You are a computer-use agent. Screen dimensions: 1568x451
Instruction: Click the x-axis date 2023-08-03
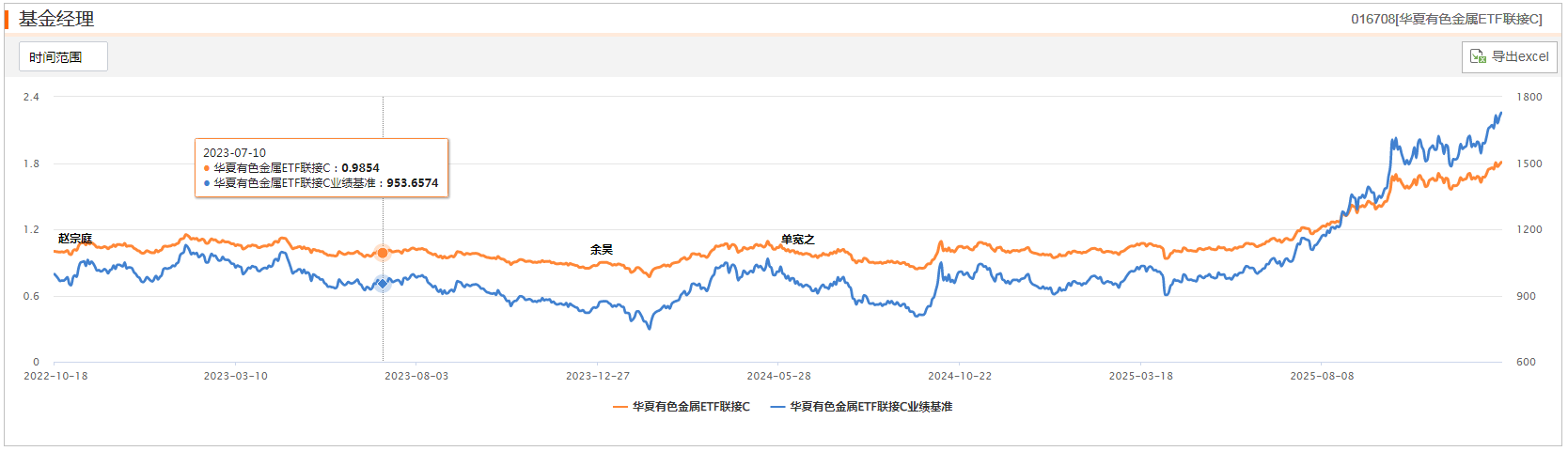[416, 376]
